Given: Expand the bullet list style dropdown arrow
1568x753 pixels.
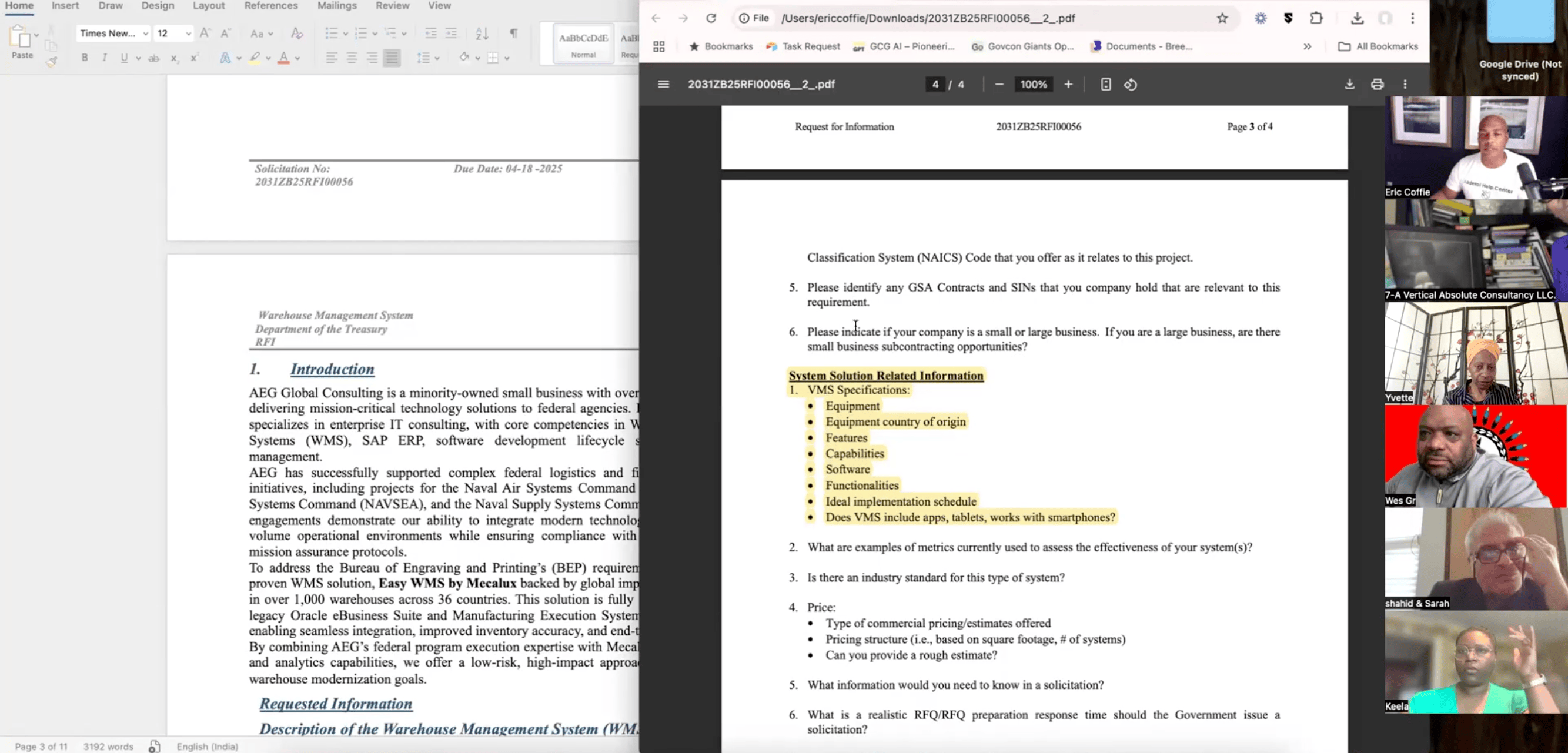Looking at the screenshot, I should click(345, 34).
